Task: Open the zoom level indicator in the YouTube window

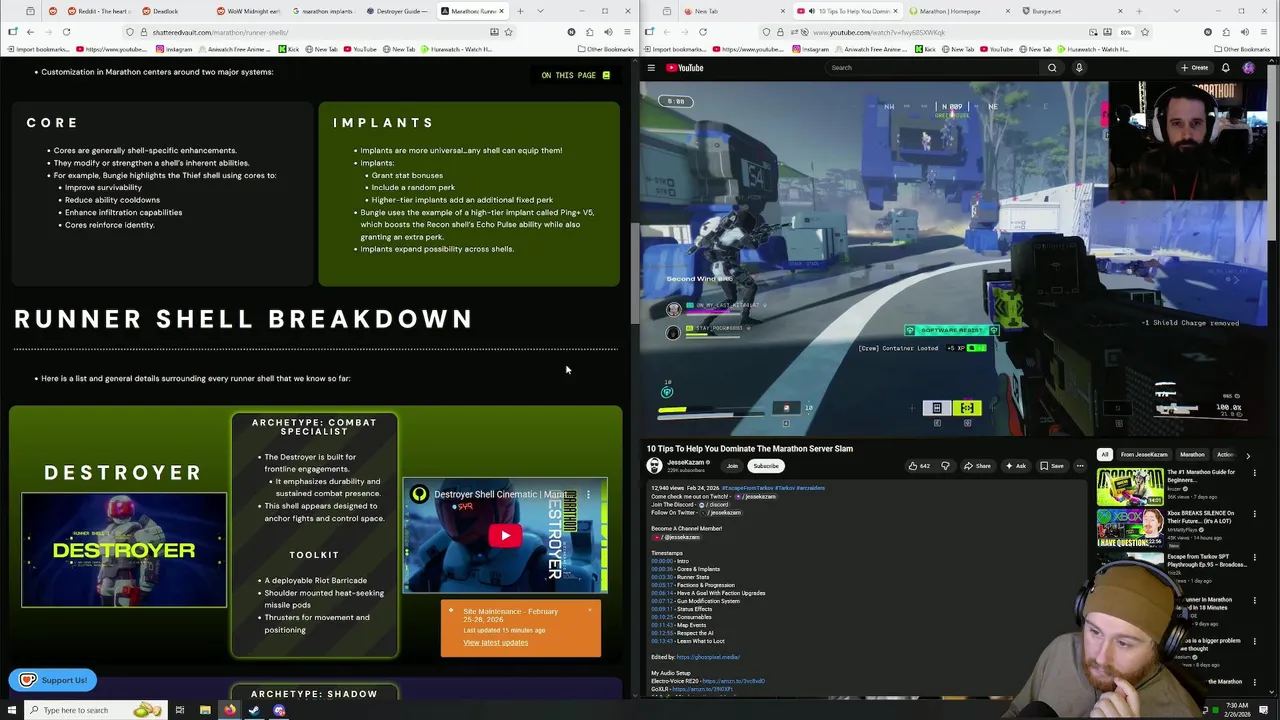Action: 1126,32
